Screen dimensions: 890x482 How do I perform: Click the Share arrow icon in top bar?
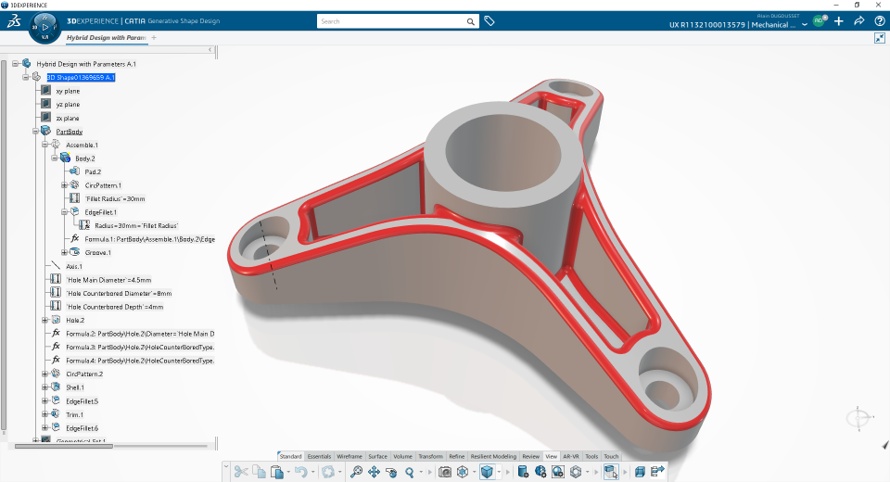pos(859,21)
